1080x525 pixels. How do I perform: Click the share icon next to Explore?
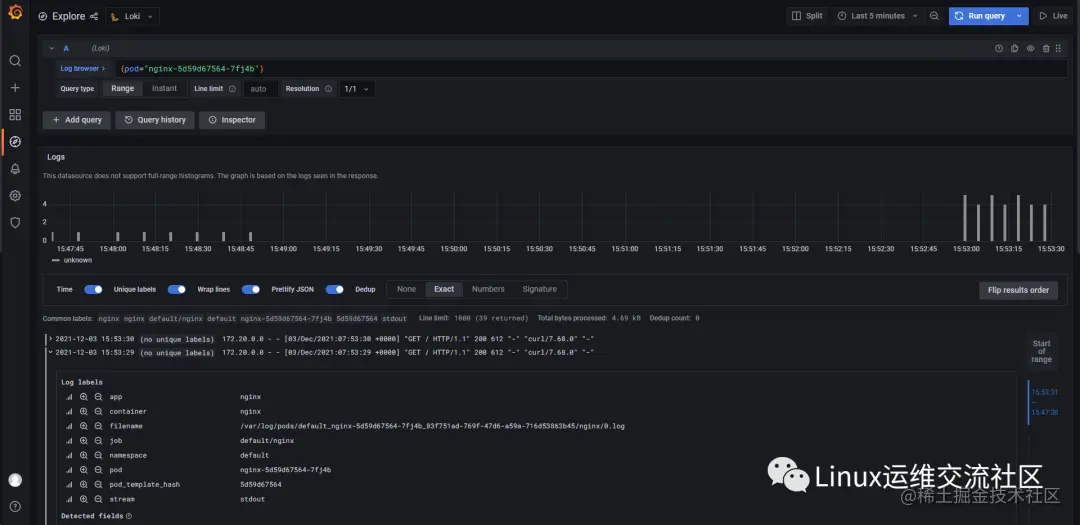94,16
